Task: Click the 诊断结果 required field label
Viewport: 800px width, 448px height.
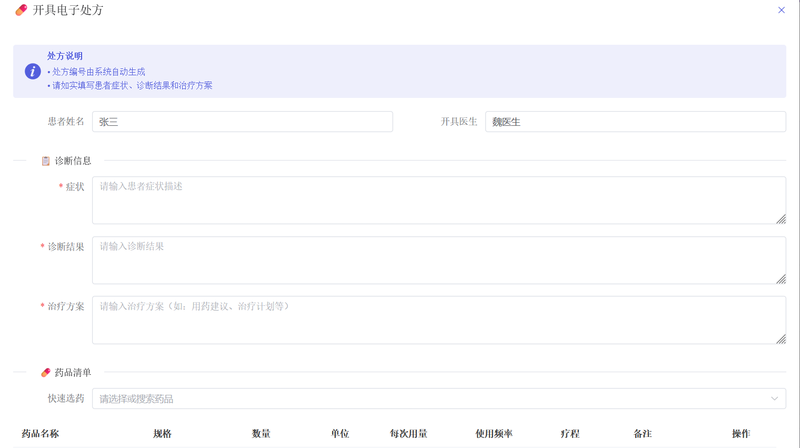Action: pos(66,246)
